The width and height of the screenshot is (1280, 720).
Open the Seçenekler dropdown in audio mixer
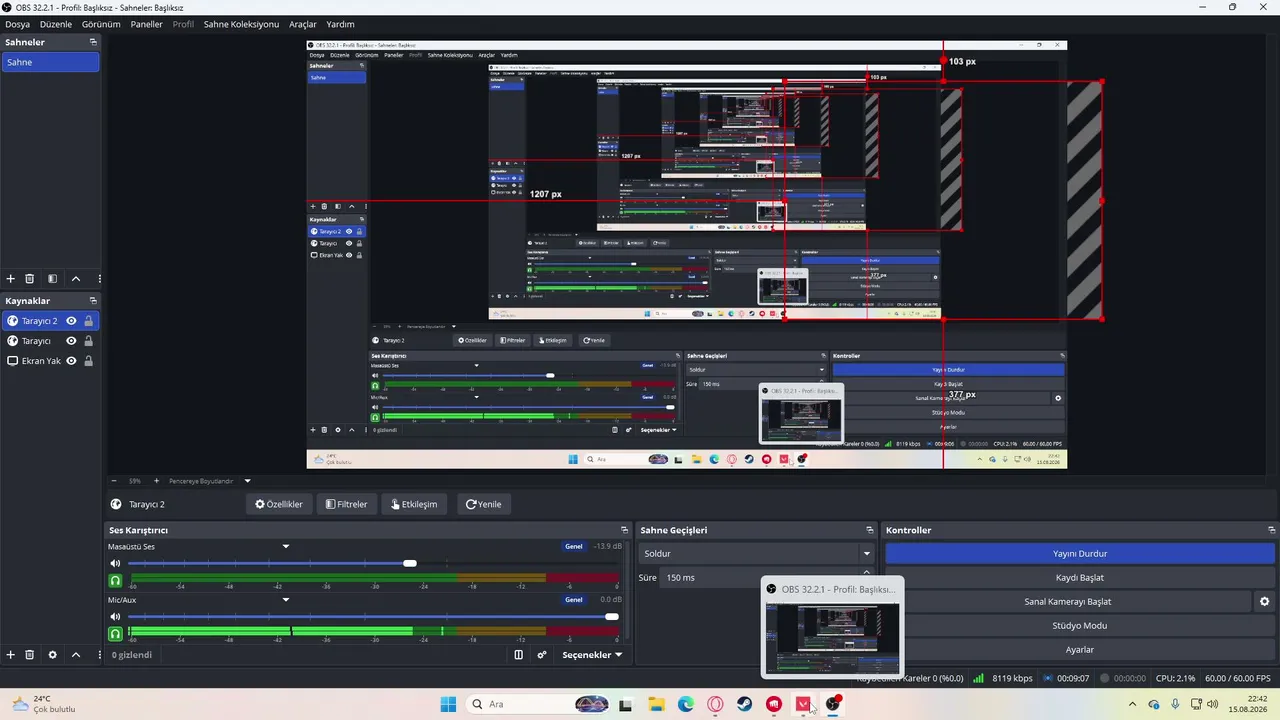pyautogui.click(x=592, y=655)
